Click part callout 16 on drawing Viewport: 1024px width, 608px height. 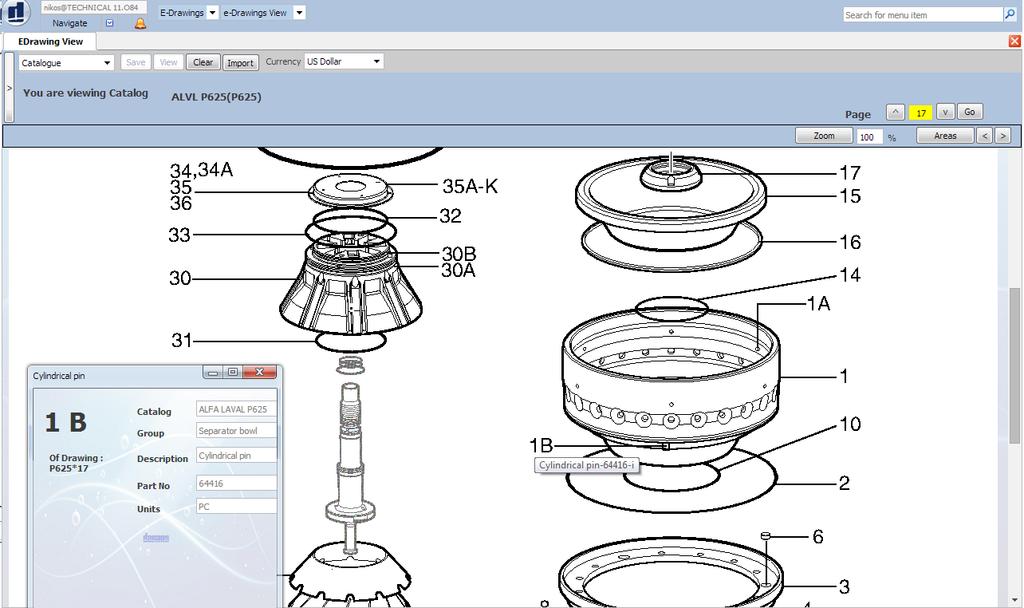click(x=850, y=242)
